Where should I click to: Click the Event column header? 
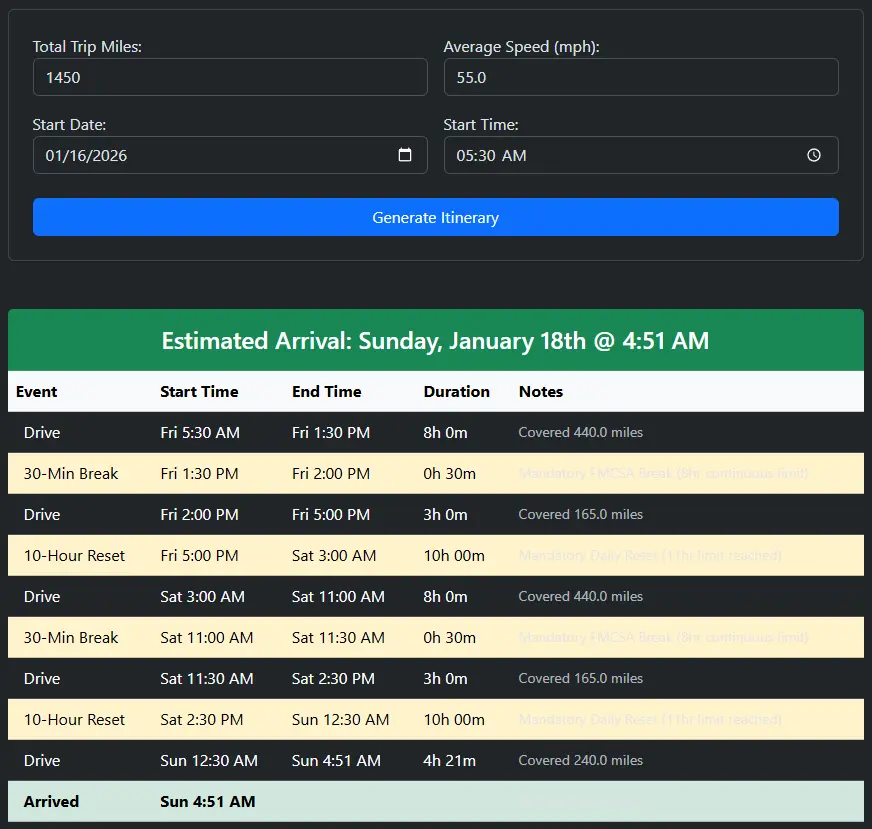click(x=36, y=391)
